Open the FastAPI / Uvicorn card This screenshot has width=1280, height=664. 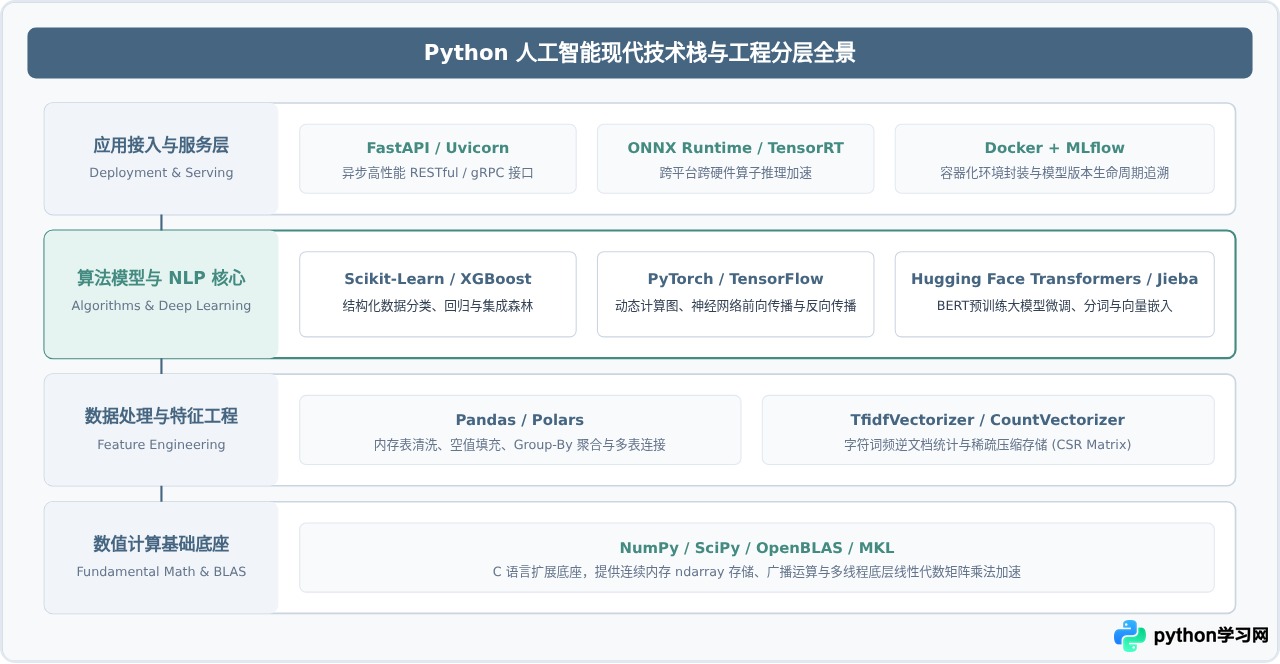point(438,159)
